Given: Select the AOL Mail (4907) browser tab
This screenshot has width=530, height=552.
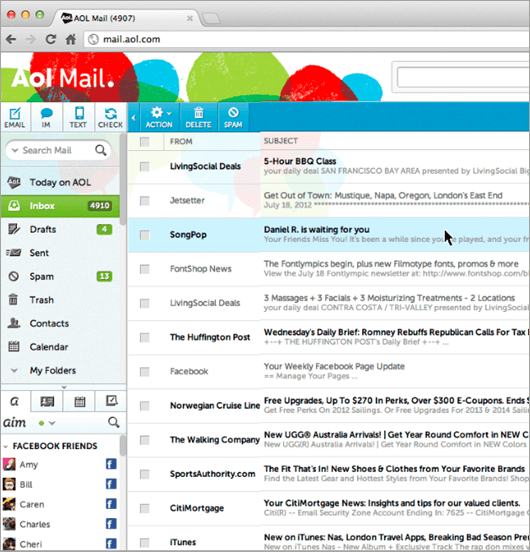Looking at the screenshot, I should (125, 18).
